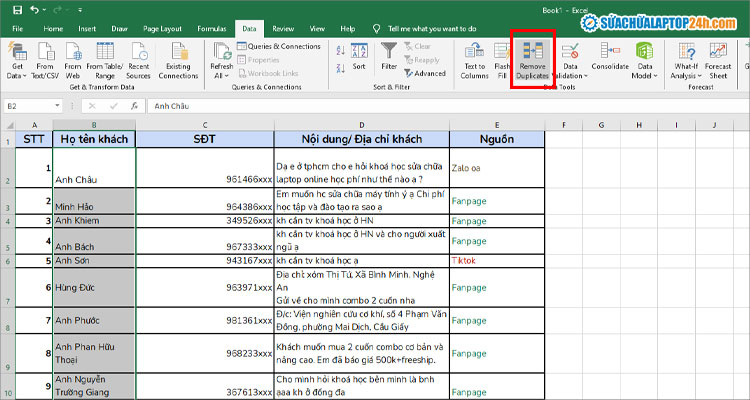Viewport: 750px width, 400px height.
Task: Open Customize Quick Access Toolbar dropdown
Action: tap(80, 10)
